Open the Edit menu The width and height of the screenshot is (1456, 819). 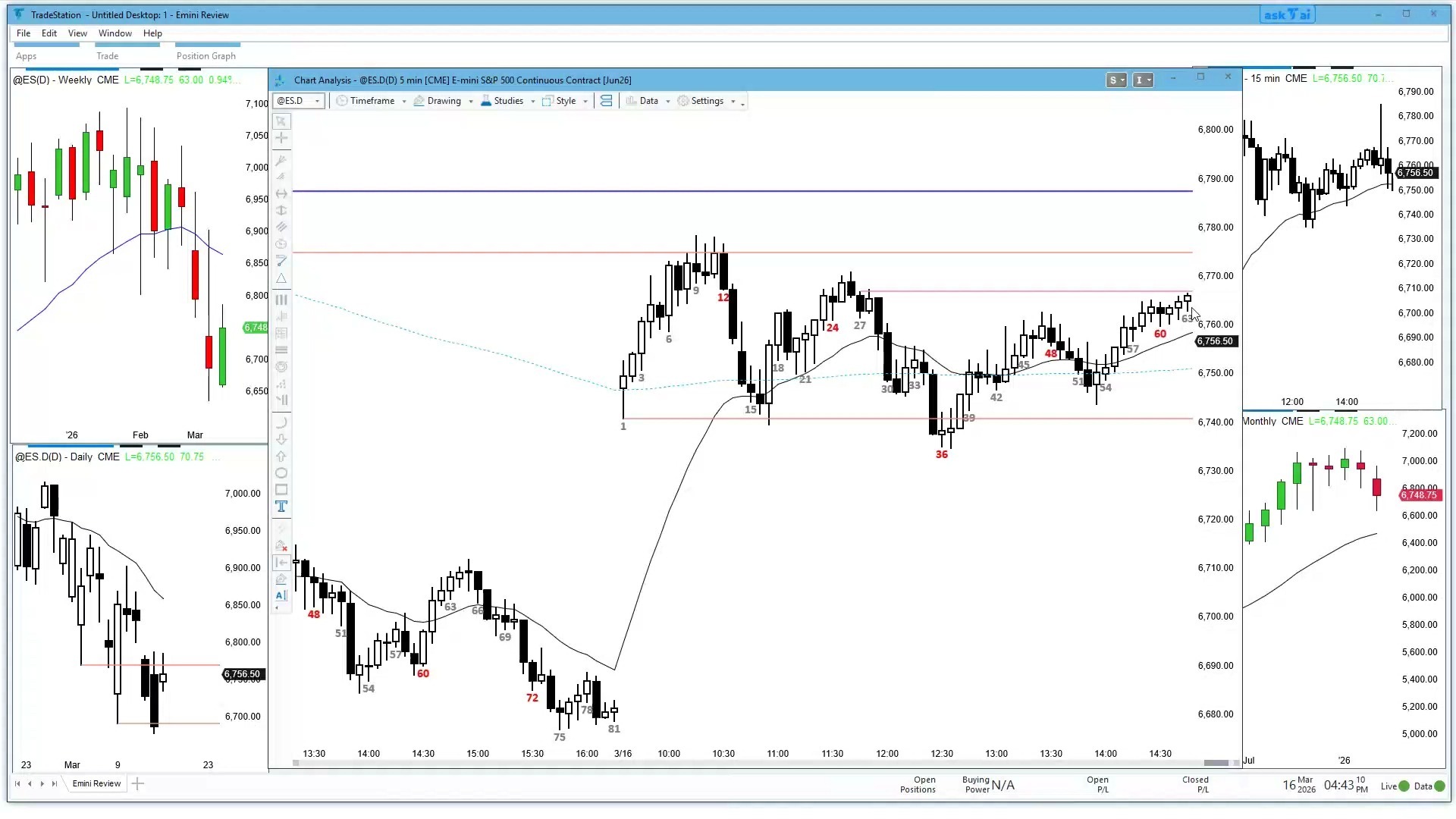point(49,33)
